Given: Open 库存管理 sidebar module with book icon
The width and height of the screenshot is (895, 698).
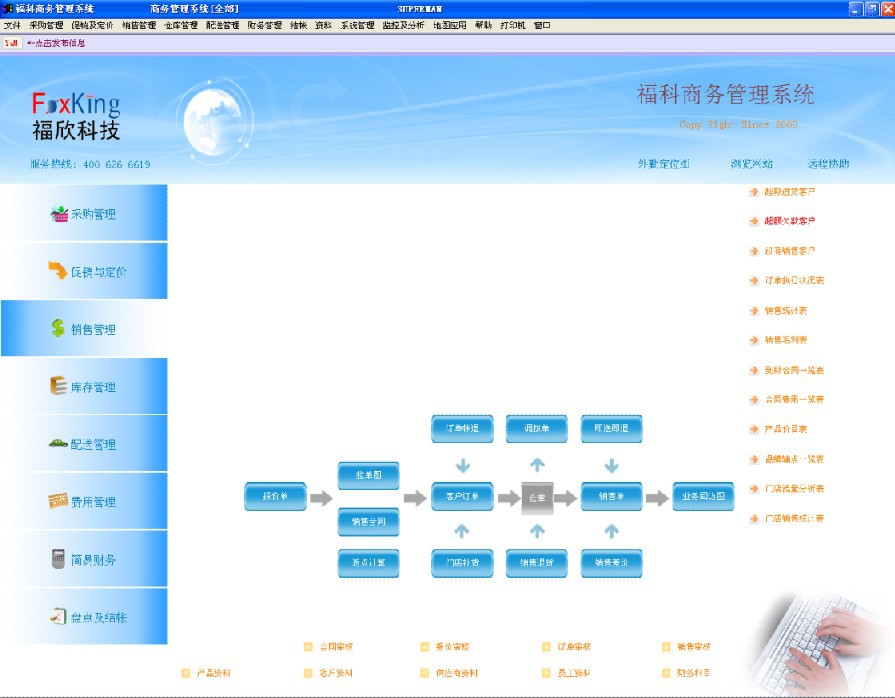Looking at the screenshot, I should click(x=58, y=386).
